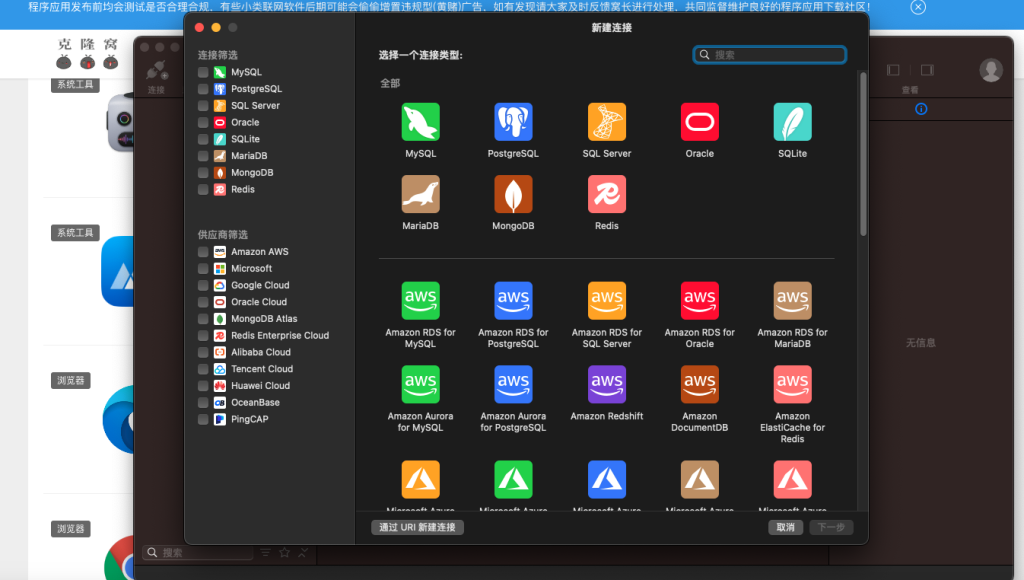Check Redis Enterprise Cloud vendor filter

[x=203, y=335]
